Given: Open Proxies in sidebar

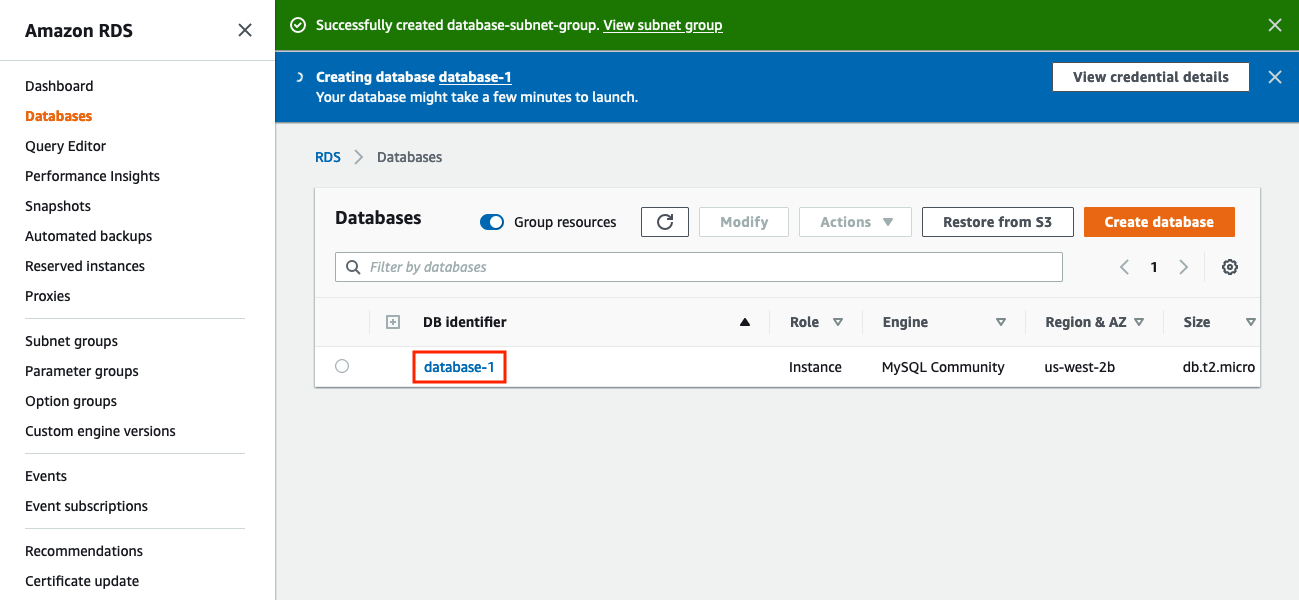Looking at the screenshot, I should [x=48, y=296].
